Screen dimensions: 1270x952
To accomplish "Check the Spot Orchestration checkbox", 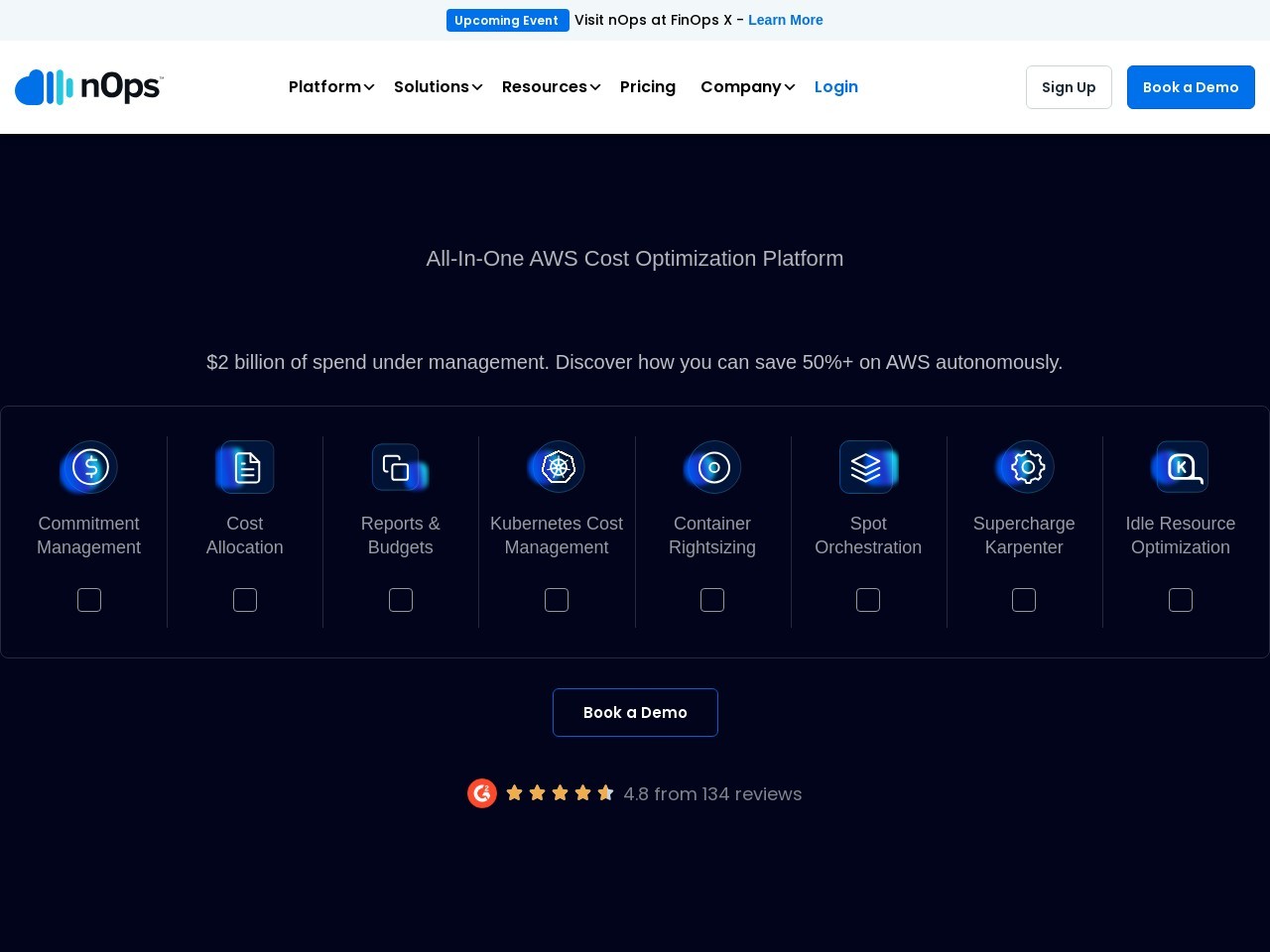I will pyautogui.click(x=868, y=600).
